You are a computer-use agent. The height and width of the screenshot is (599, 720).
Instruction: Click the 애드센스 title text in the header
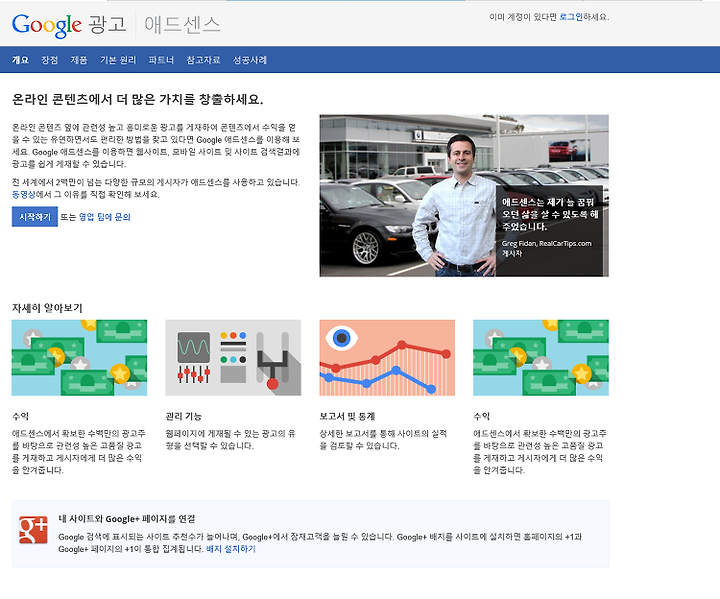pyautogui.click(x=182, y=25)
